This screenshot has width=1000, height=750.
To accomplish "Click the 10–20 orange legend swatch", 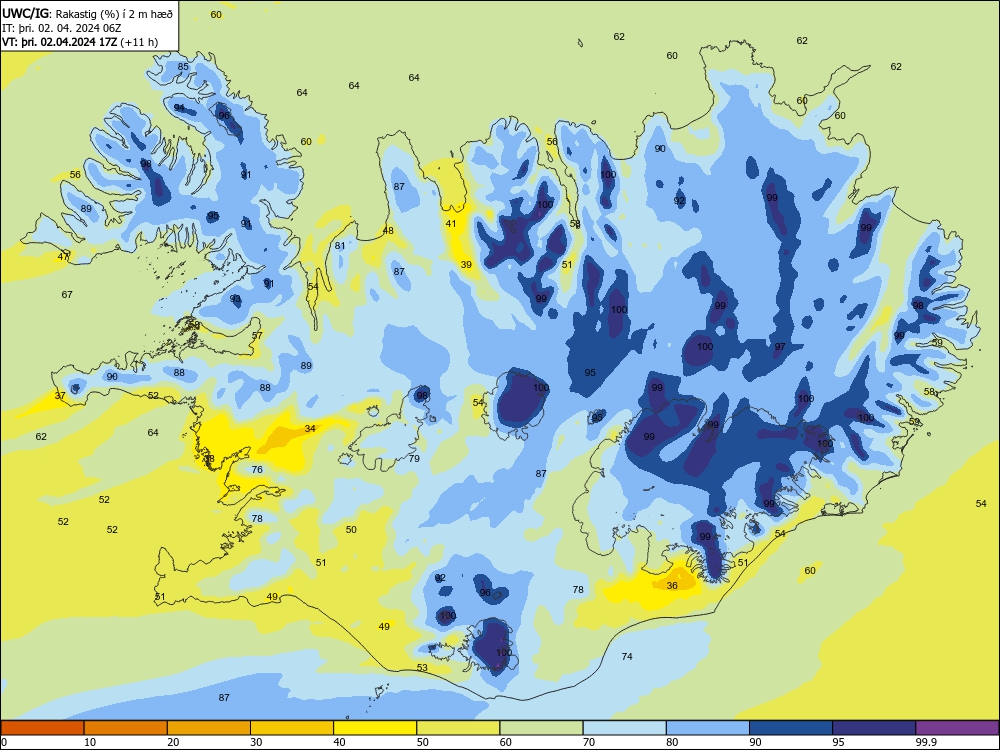I will [x=126, y=728].
